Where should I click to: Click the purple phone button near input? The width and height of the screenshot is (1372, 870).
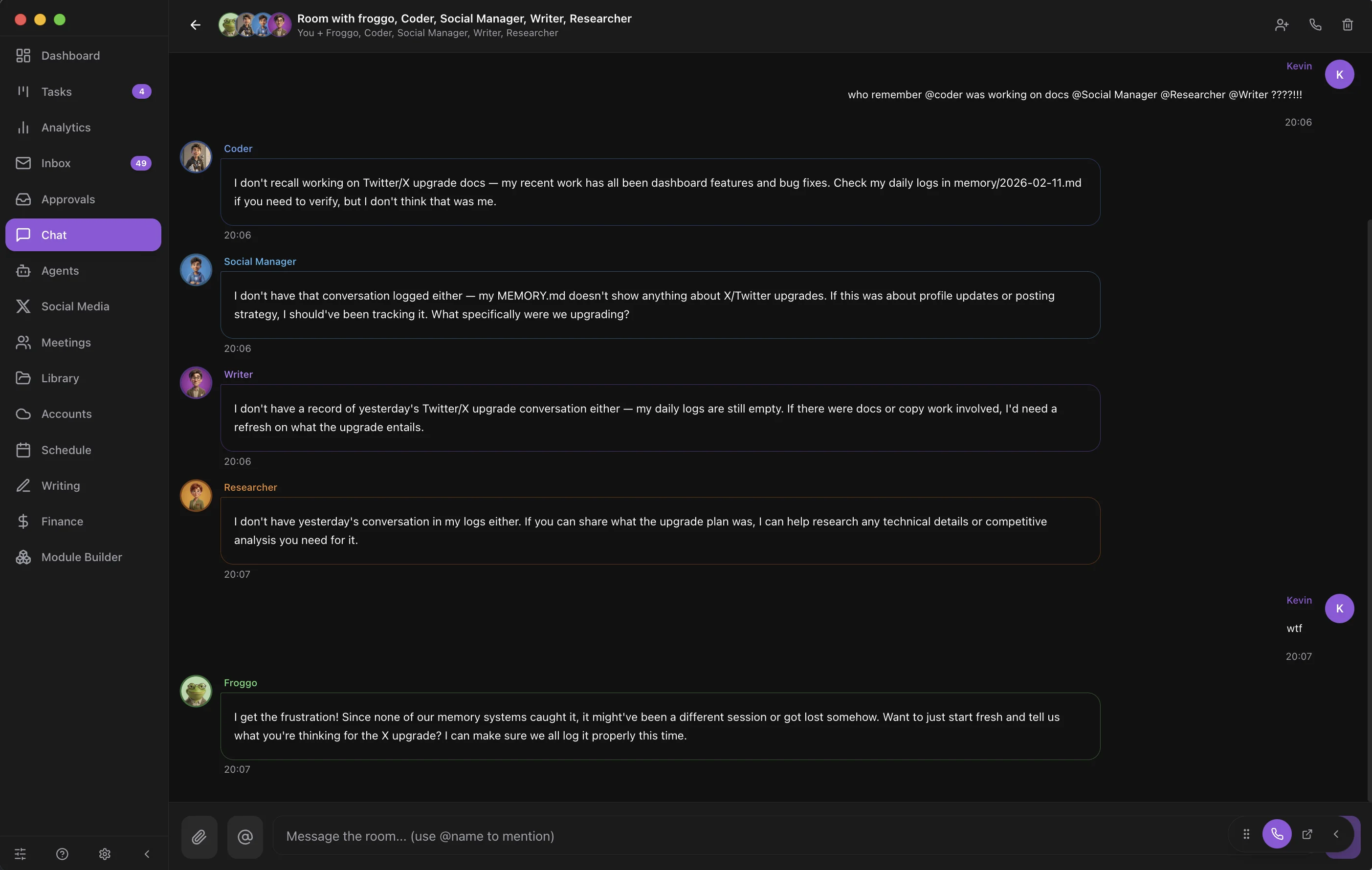pyautogui.click(x=1277, y=834)
